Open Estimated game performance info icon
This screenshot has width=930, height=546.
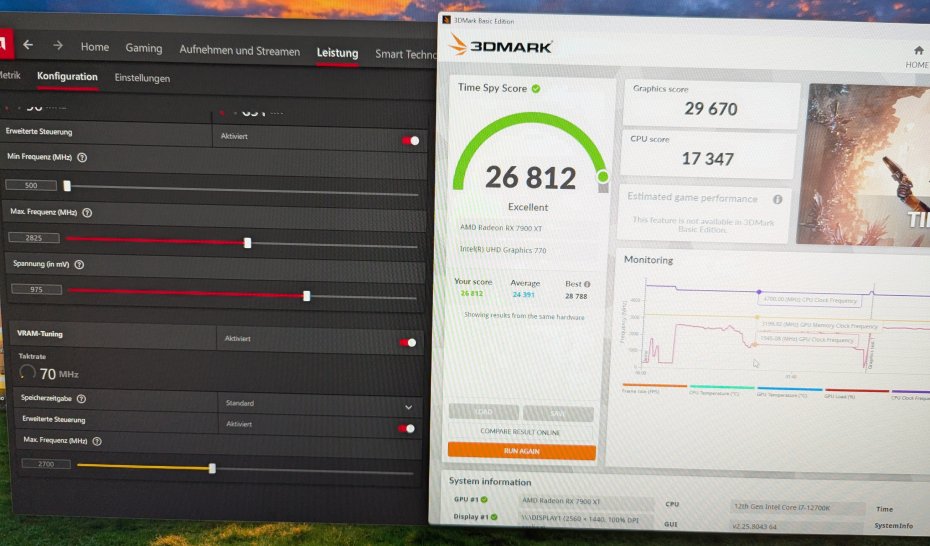pos(778,199)
